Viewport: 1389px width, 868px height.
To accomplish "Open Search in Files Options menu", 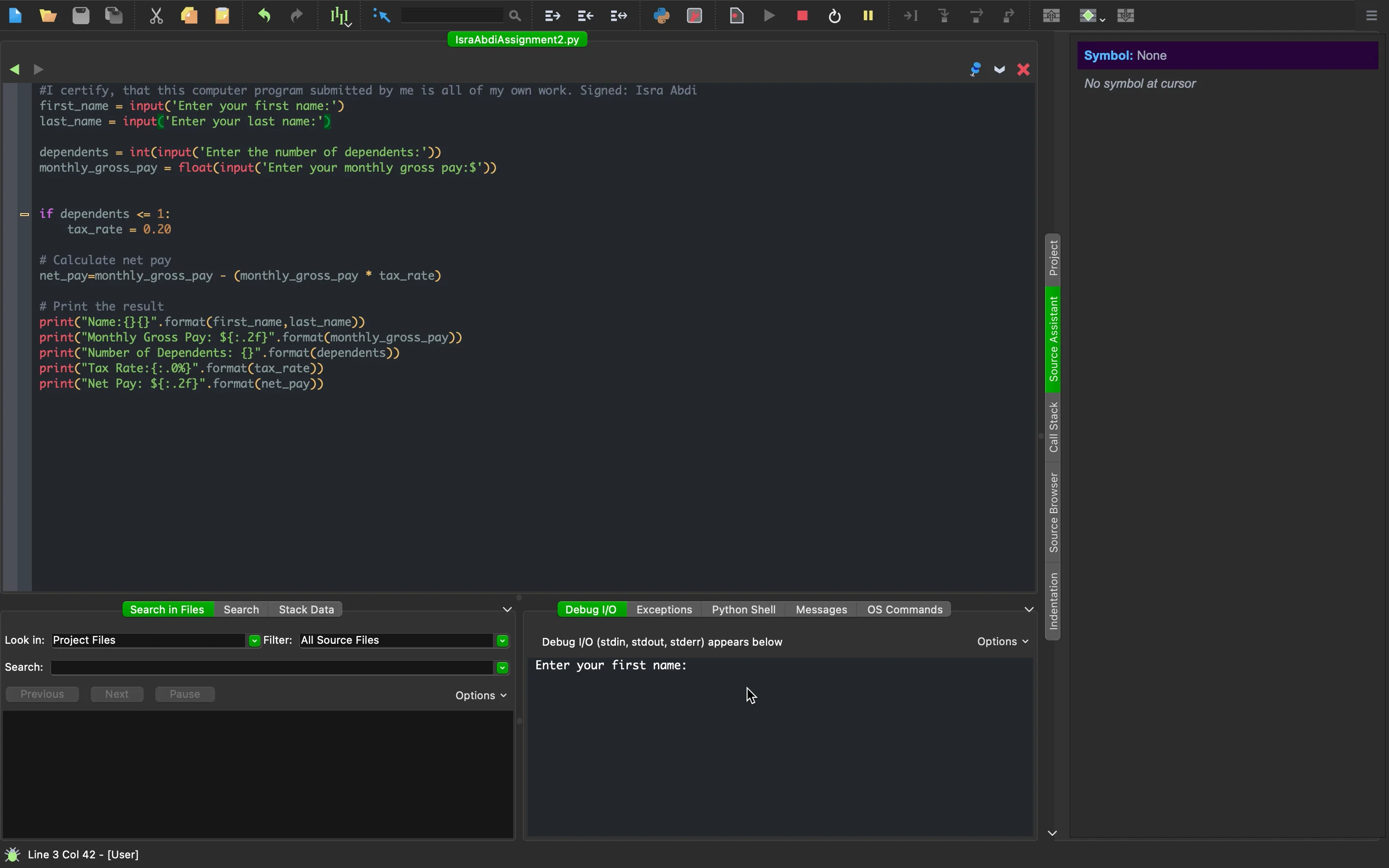I will click(x=481, y=696).
